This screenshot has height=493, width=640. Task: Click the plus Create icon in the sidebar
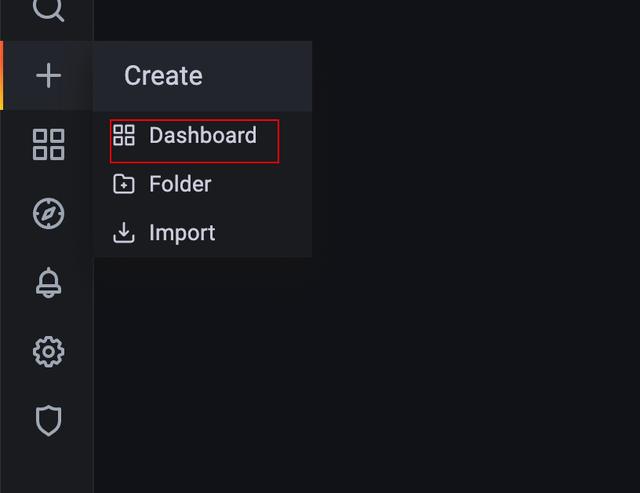point(49,76)
